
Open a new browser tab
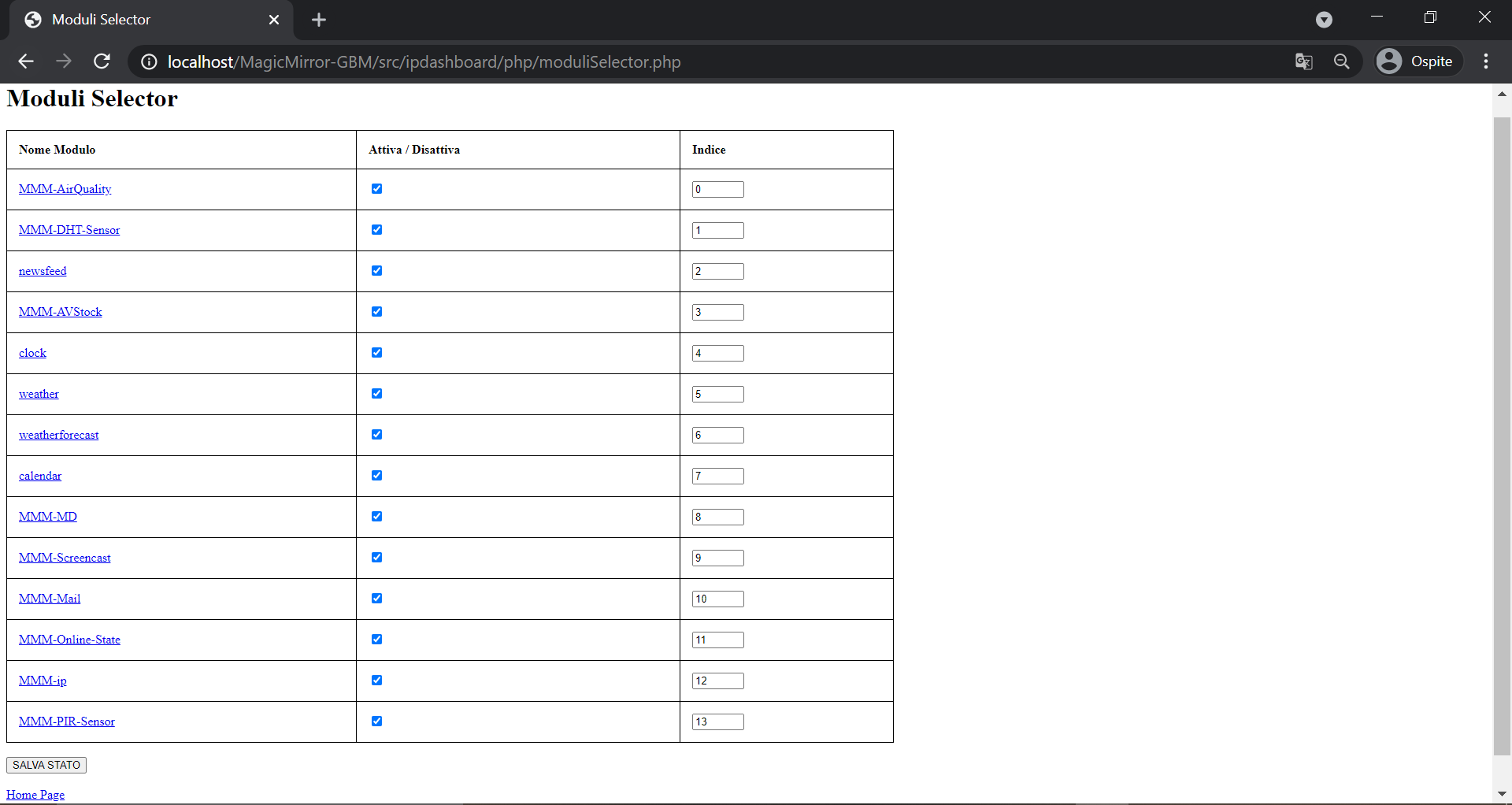tap(319, 20)
